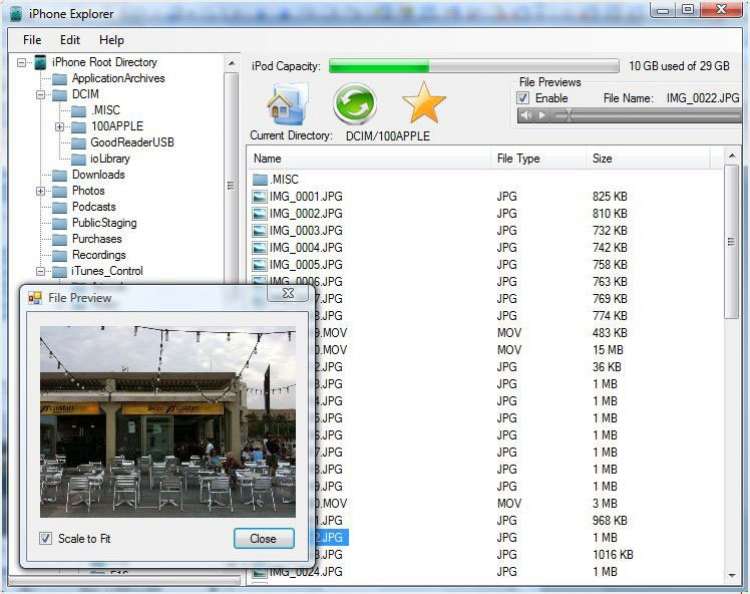Image resolution: width=750 pixels, height=594 pixels.
Task: Sort by the File Type column header
Action: point(539,158)
